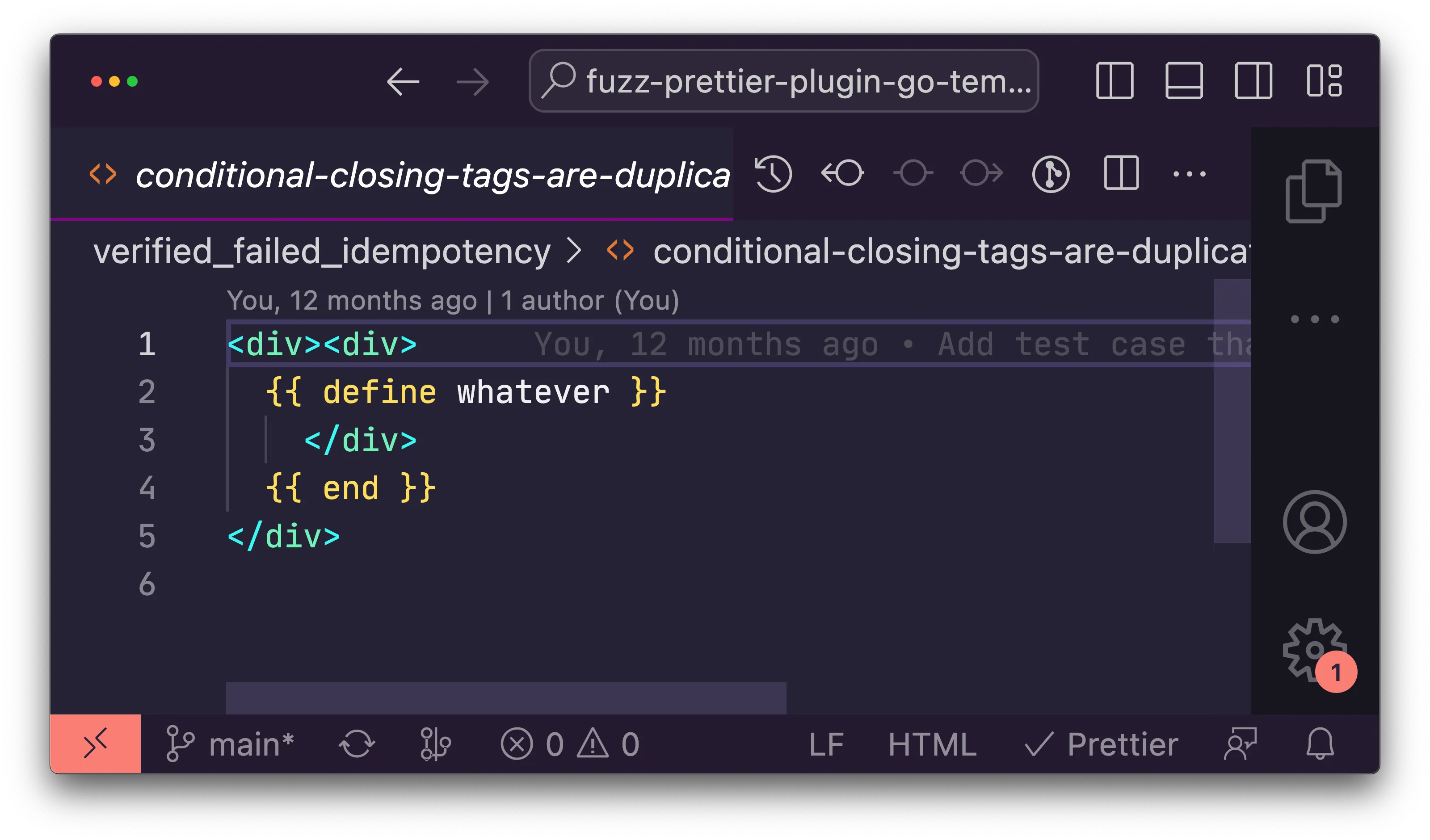This screenshot has height=840, width=1430.
Task: Synchronize changes in status bar
Action: point(356,743)
